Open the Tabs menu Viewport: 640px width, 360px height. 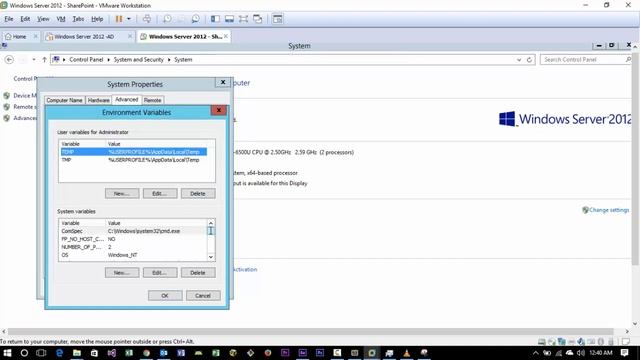78,19
